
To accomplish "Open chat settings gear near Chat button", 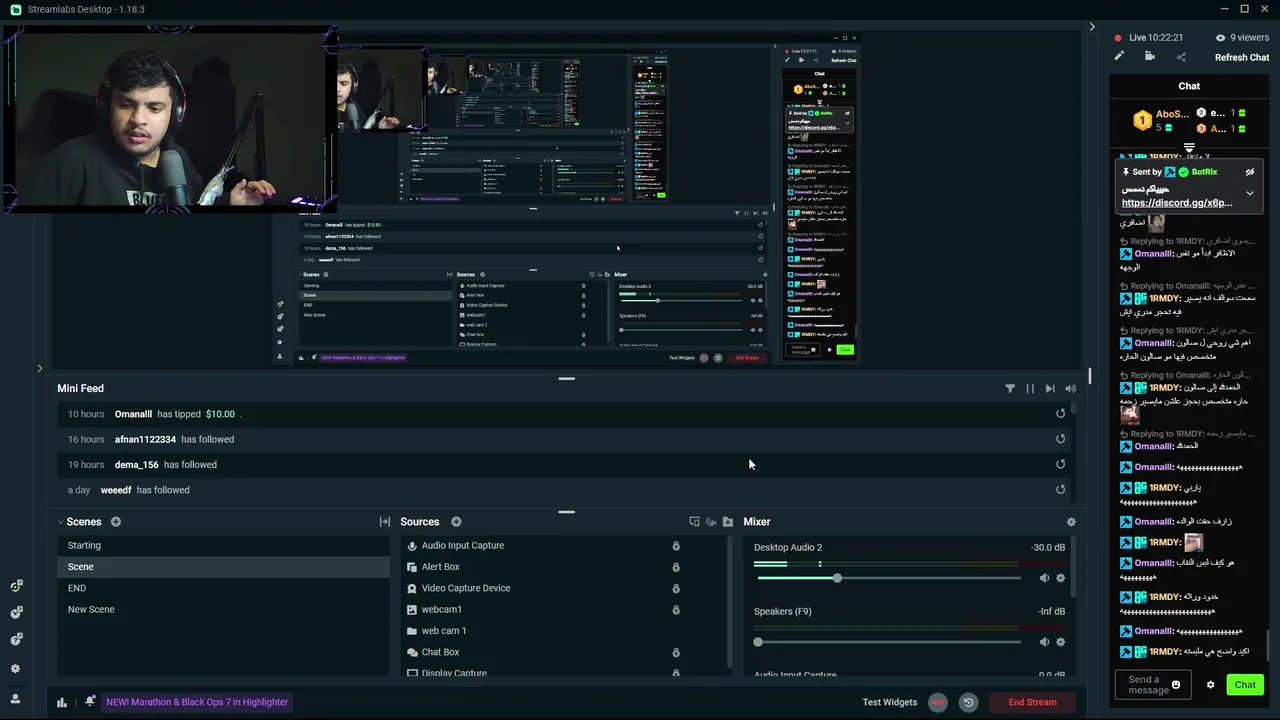I will 1210,685.
